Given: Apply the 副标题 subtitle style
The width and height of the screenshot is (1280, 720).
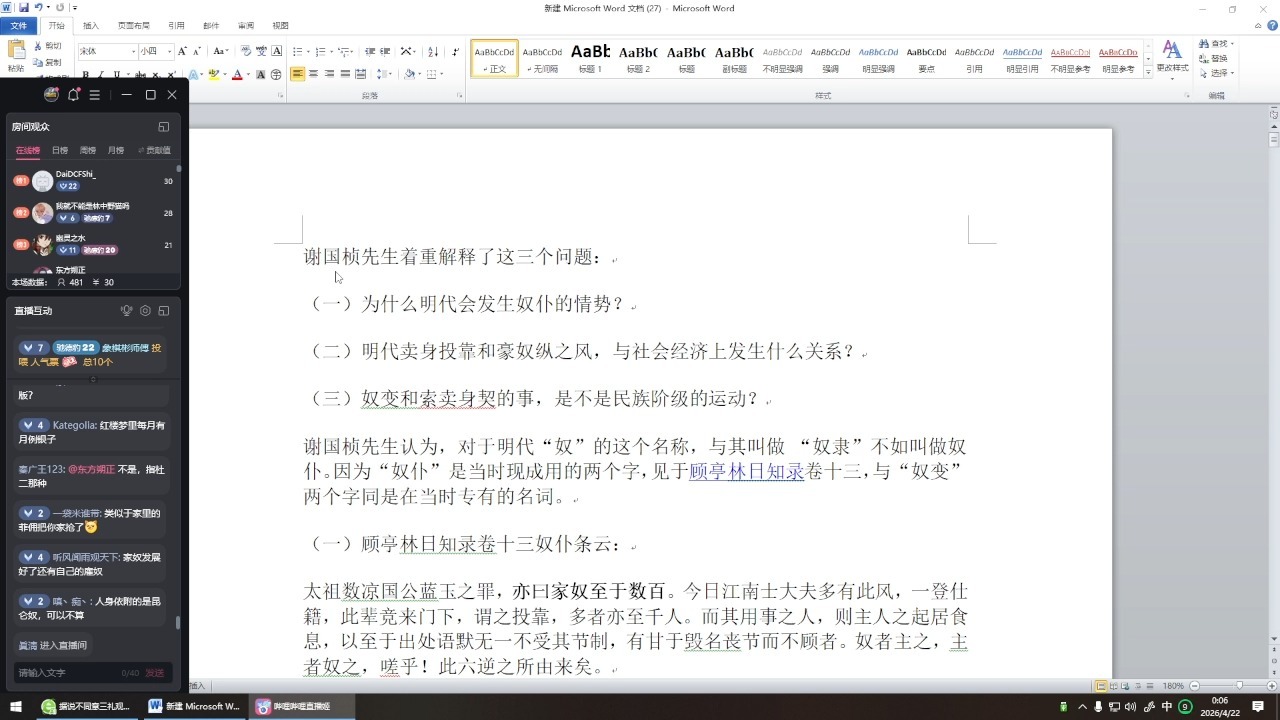Looking at the screenshot, I should (x=735, y=58).
